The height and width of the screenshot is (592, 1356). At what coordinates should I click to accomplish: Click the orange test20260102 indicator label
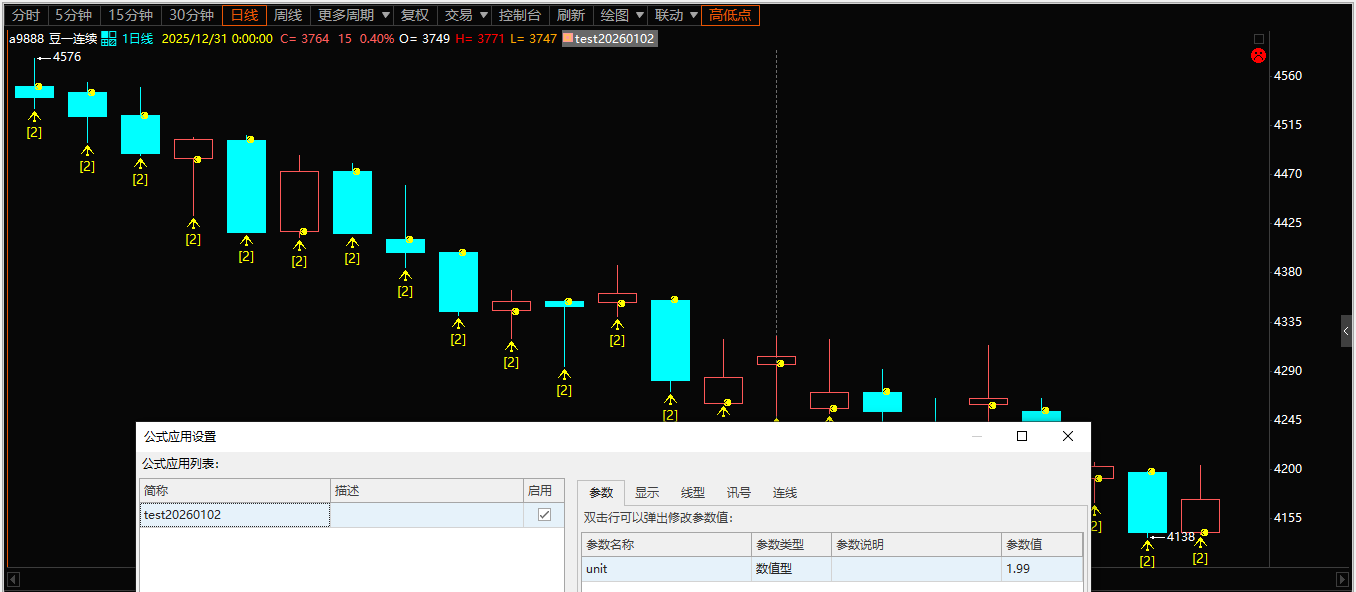click(609, 39)
